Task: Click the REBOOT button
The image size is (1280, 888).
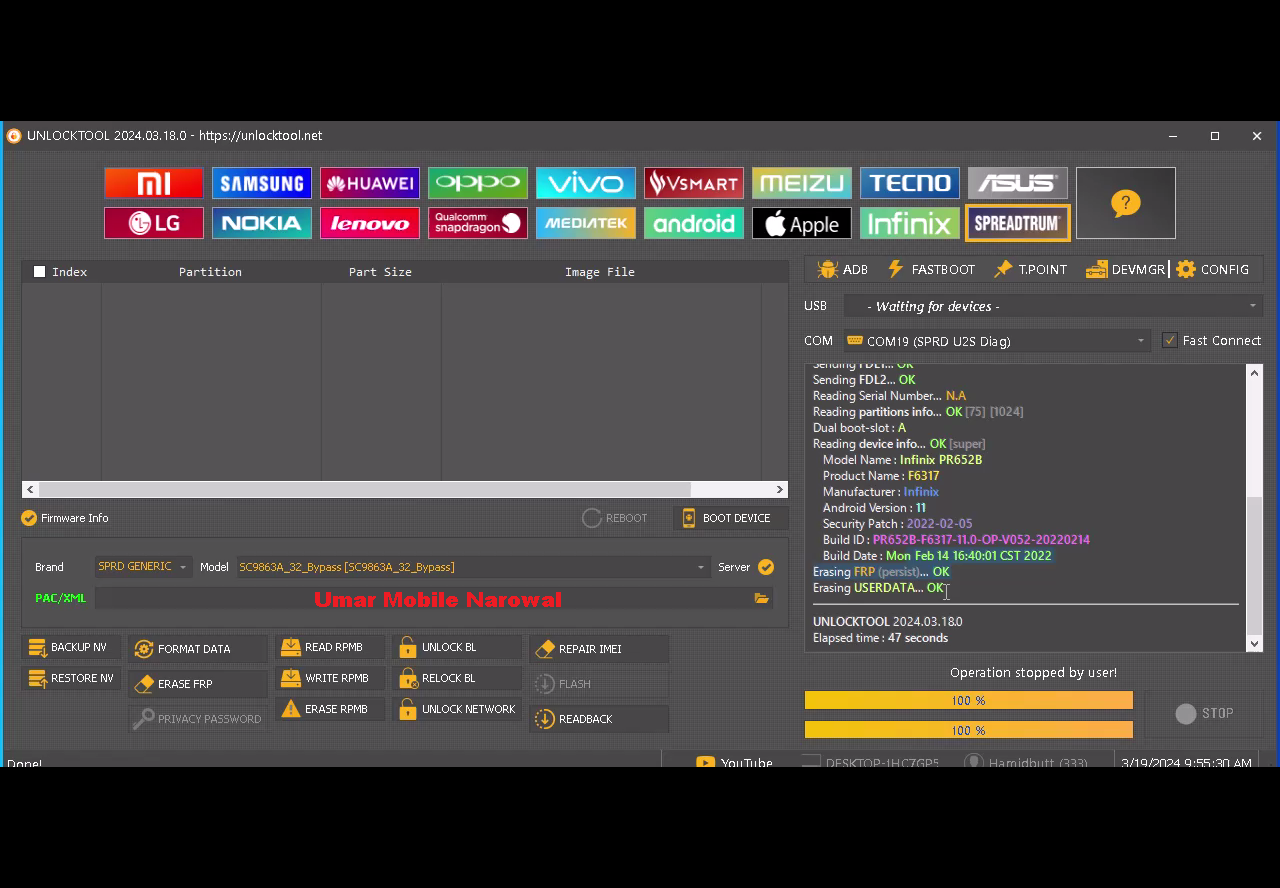Action: pyautogui.click(x=615, y=518)
